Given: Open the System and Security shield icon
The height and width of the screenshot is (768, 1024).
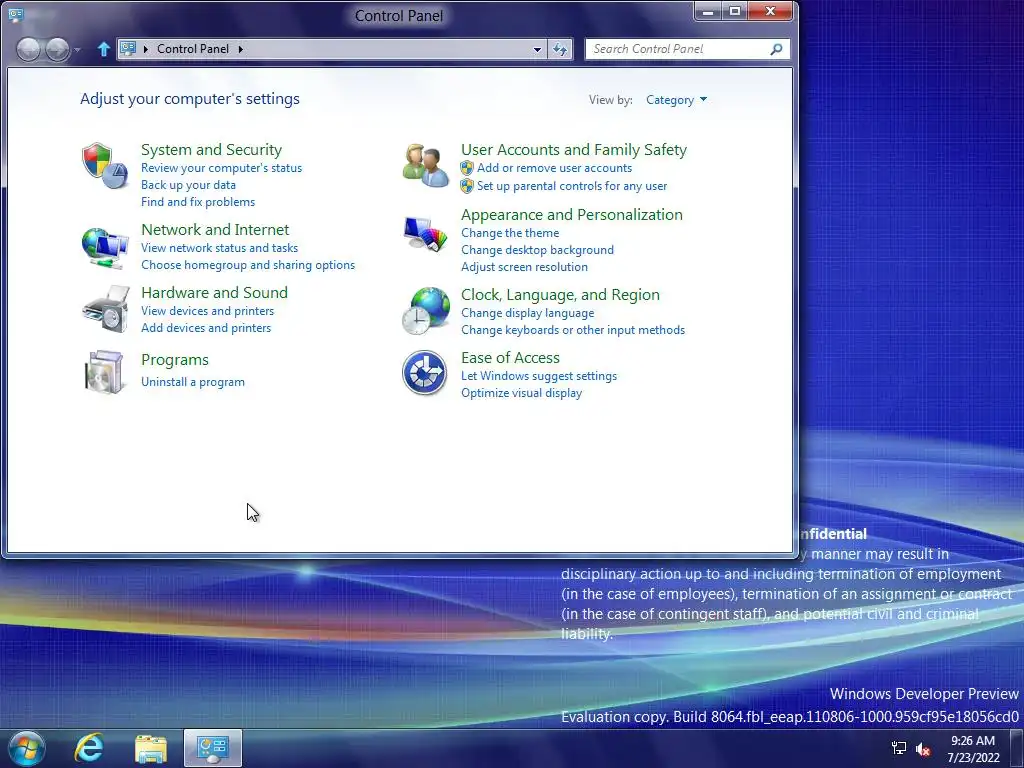Looking at the screenshot, I should tap(104, 166).
